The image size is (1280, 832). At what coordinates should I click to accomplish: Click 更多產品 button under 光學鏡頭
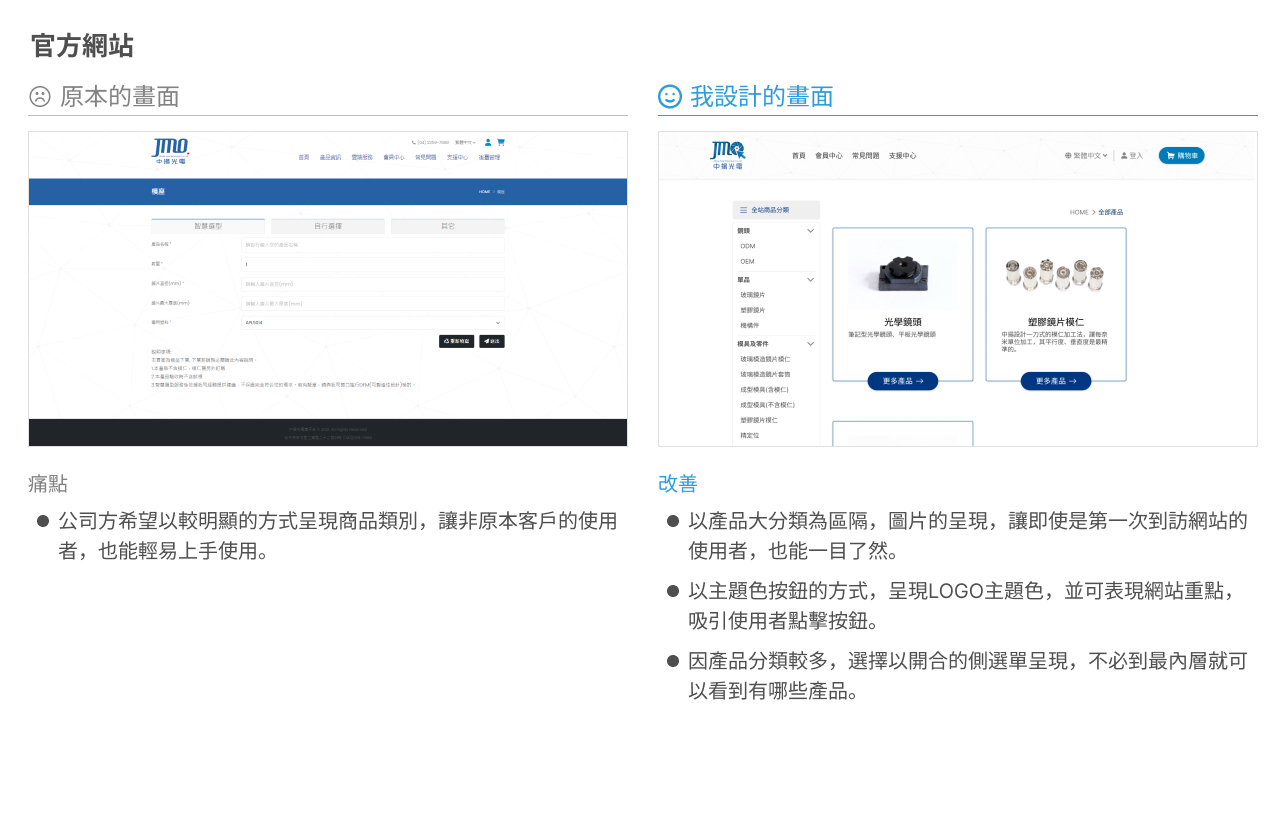[x=902, y=381]
